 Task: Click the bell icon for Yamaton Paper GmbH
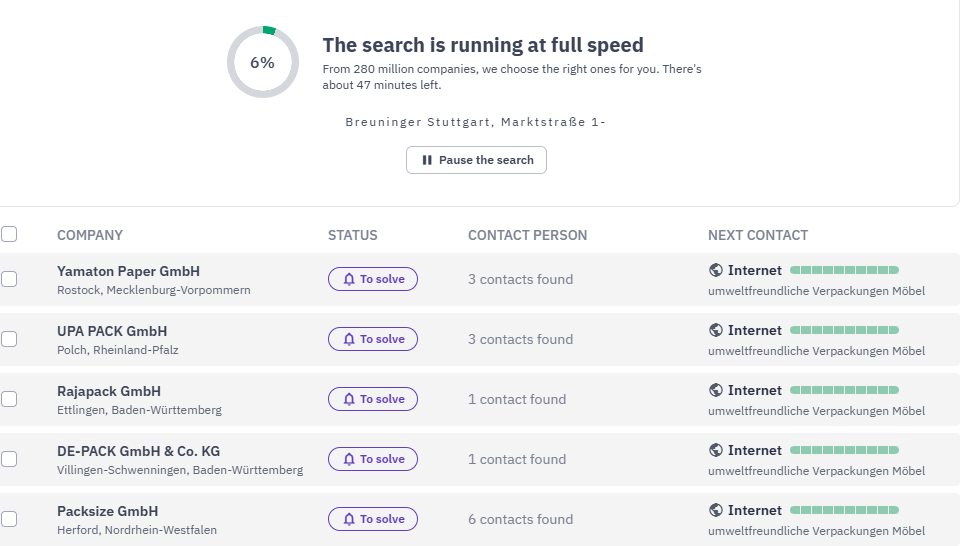349,279
